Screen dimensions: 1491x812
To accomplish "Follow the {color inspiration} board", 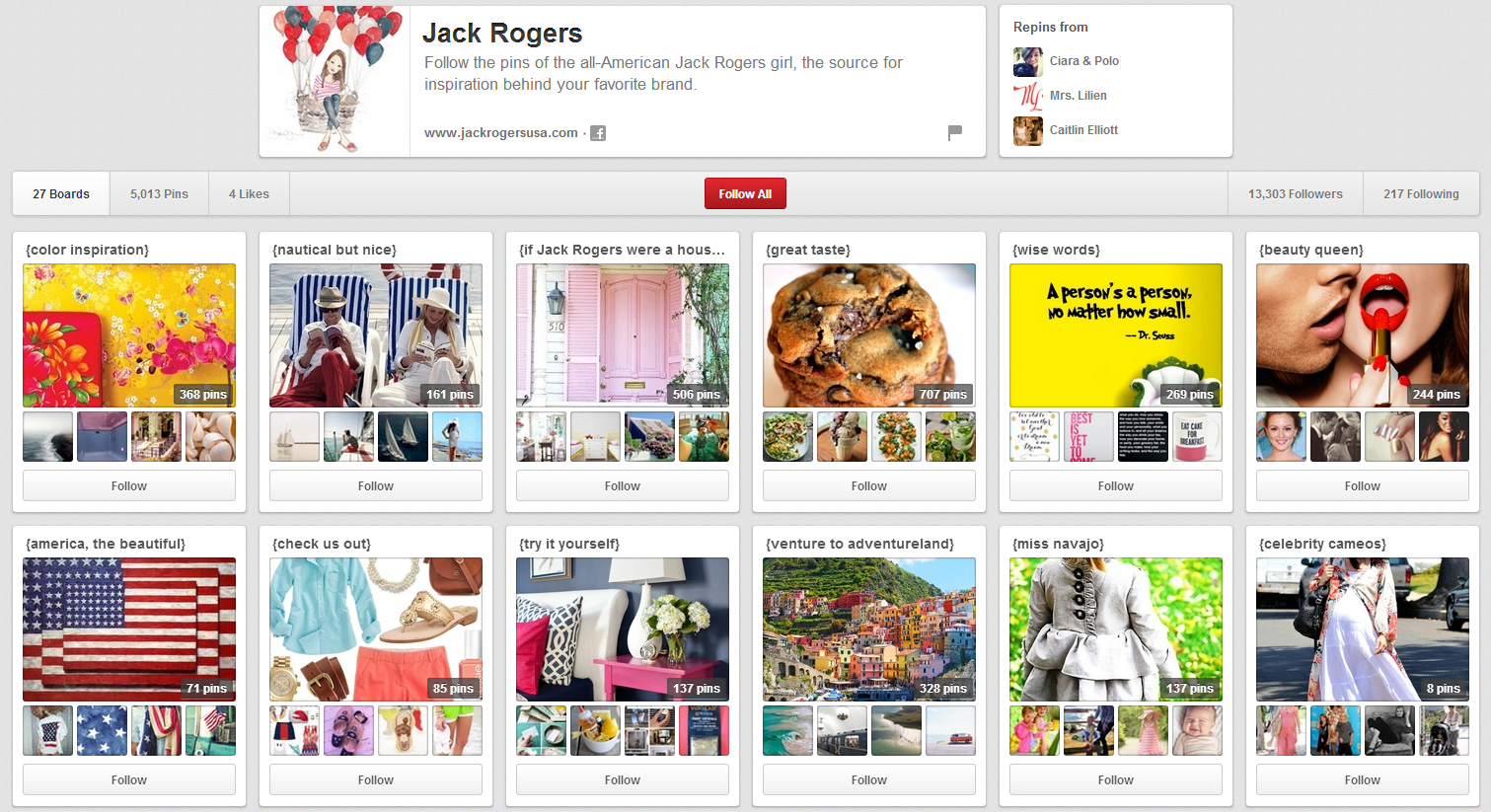I will click(129, 485).
